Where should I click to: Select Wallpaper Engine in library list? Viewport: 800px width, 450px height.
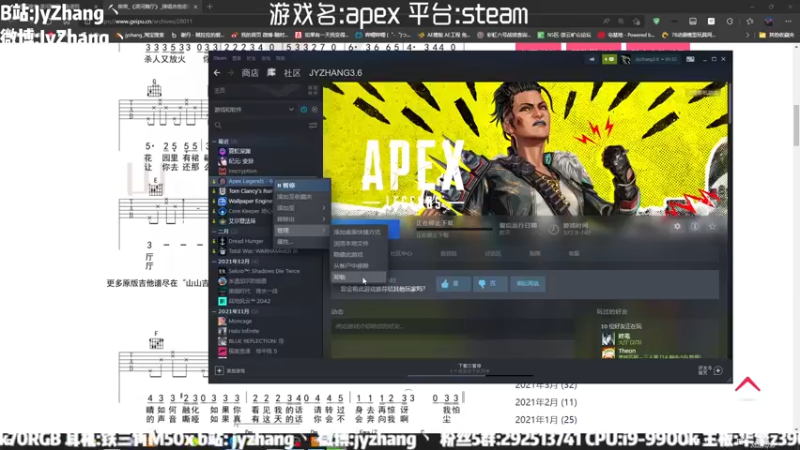[x=250, y=201]
